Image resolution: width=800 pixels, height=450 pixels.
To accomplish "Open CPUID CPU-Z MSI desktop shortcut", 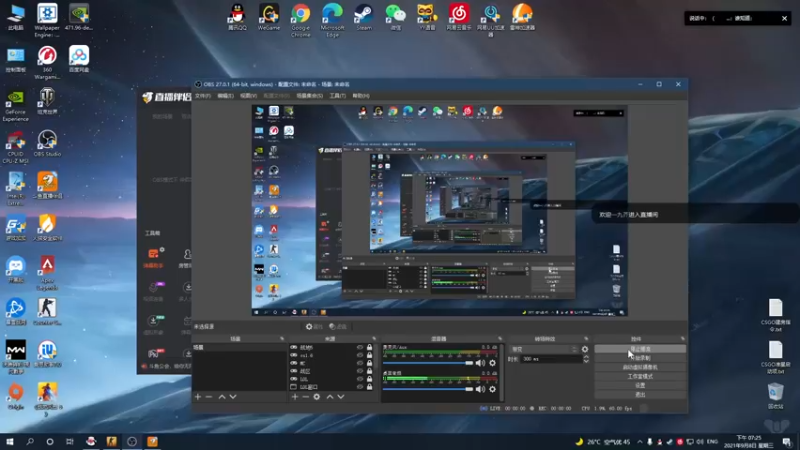I will click(15, 148).
